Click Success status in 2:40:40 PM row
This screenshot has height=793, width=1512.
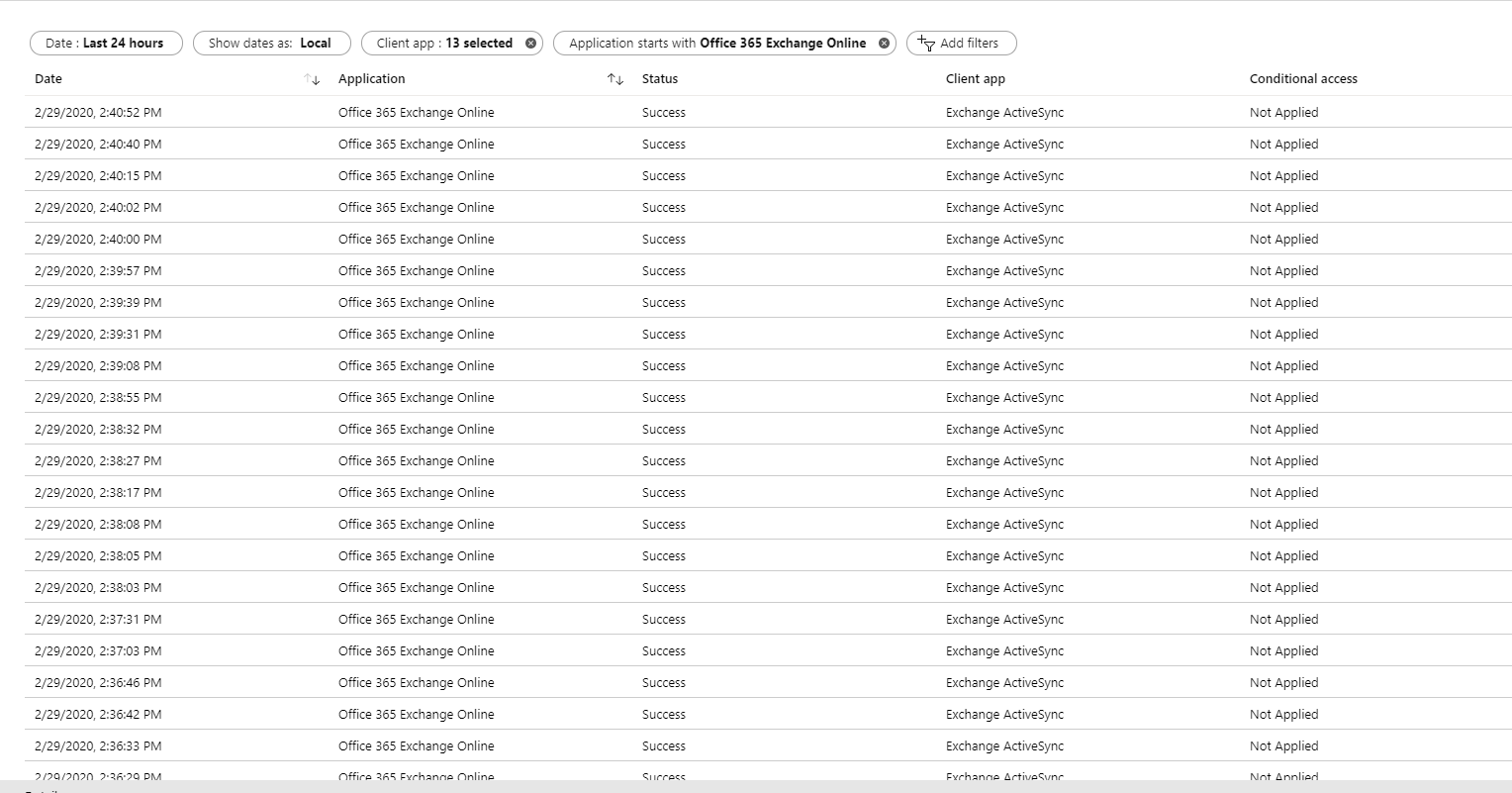click(x=664, y=145)
